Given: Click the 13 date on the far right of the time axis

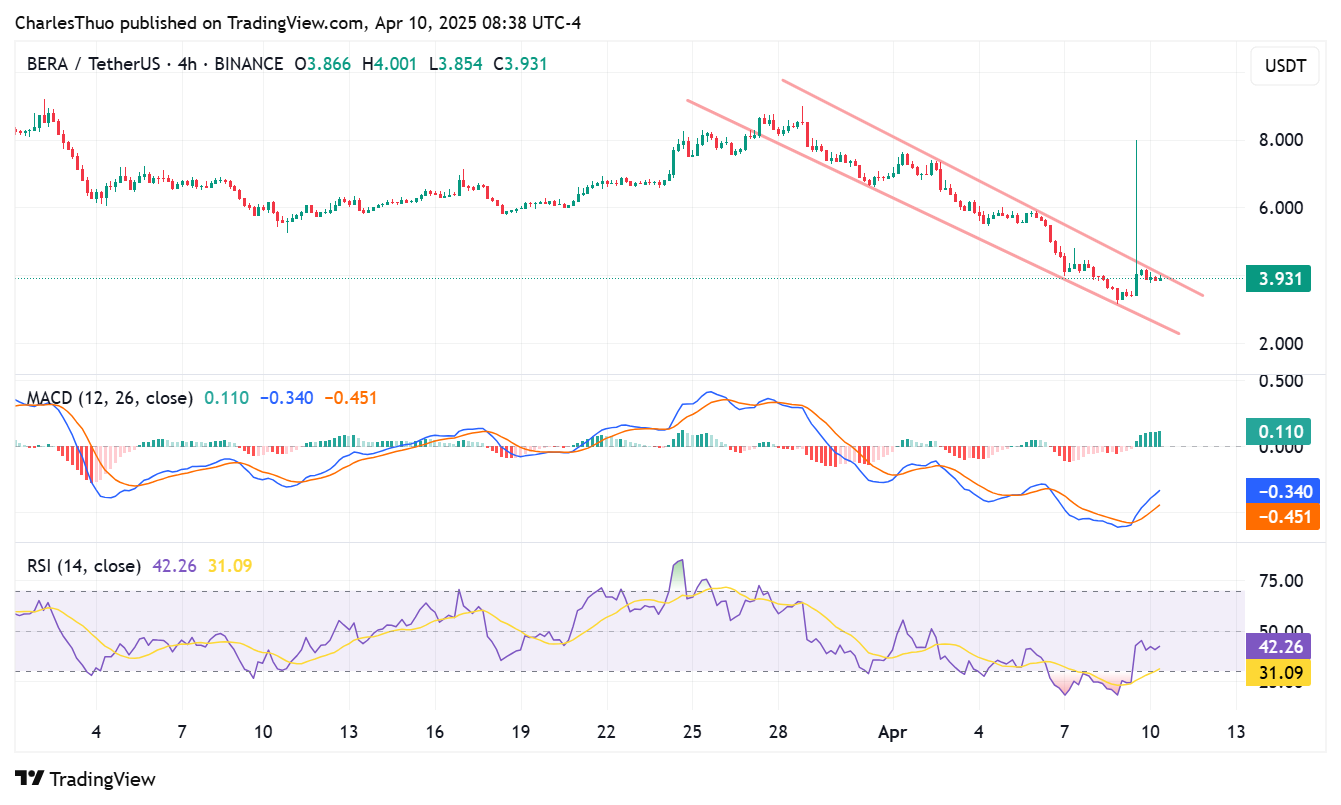Looking at the screenshot, I should coord(1235,732).
